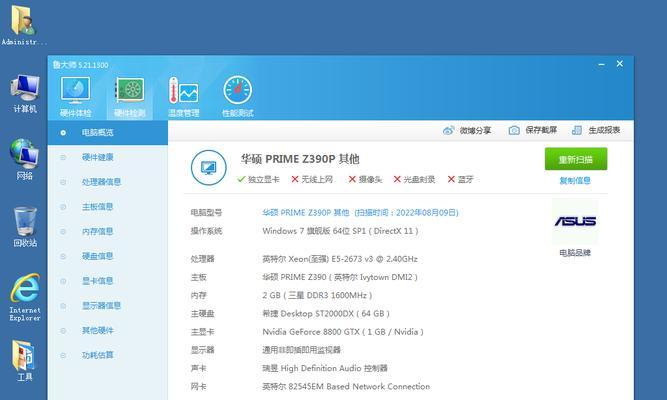Click the 电脑品牌 label under the logo
The width and height of the screenshot is (667, 400).
575,253
